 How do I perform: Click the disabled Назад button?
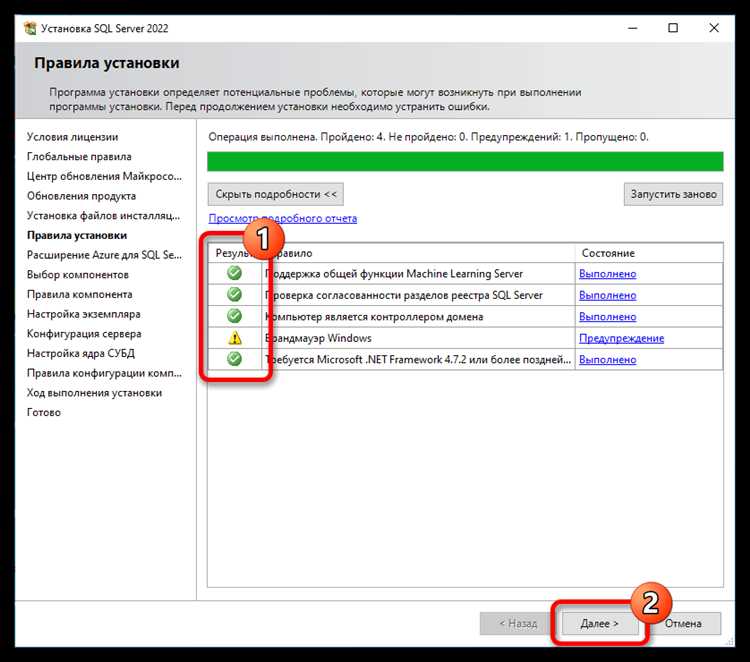point(518,624)
